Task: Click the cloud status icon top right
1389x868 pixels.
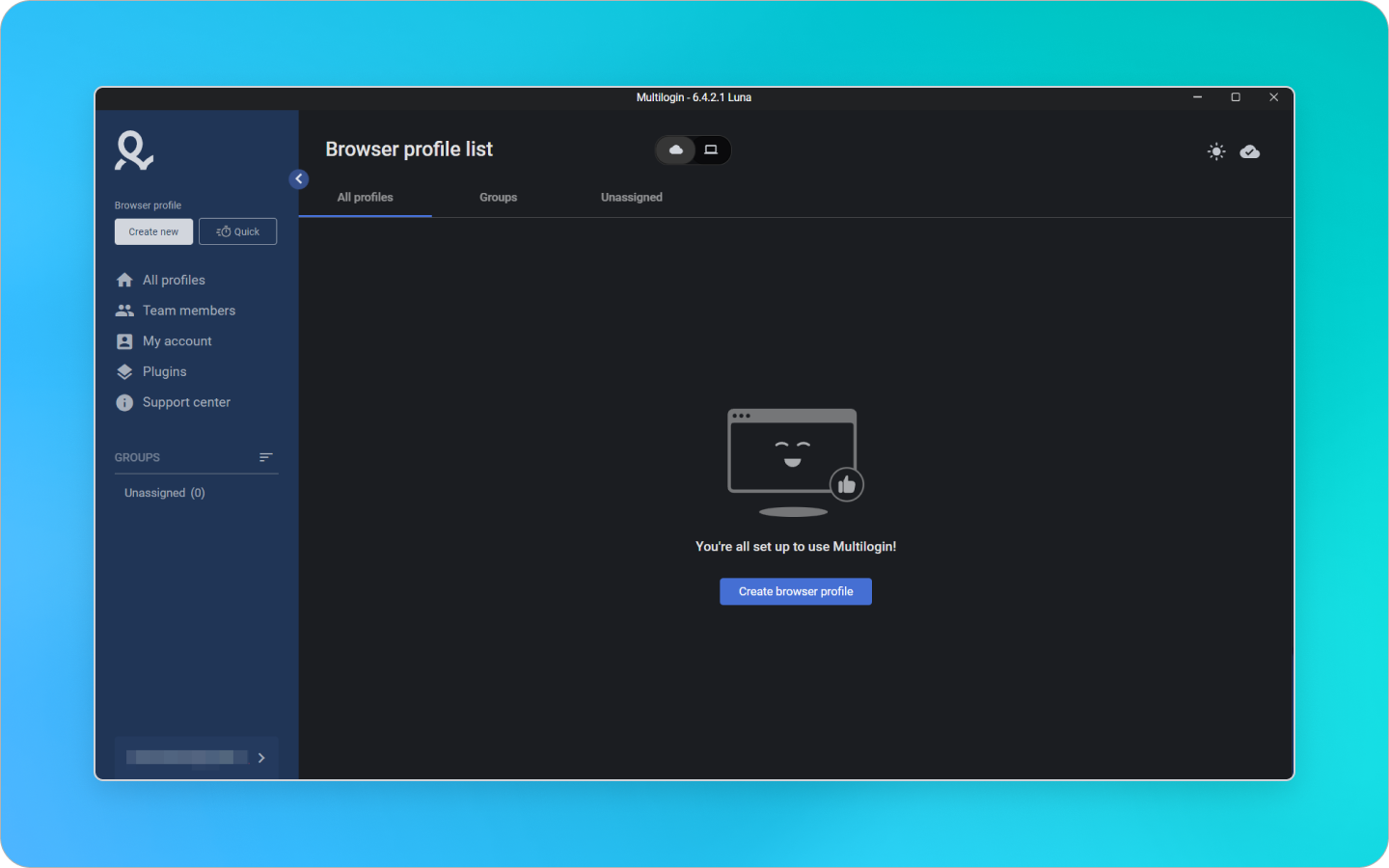Action: click(1250, 151)
